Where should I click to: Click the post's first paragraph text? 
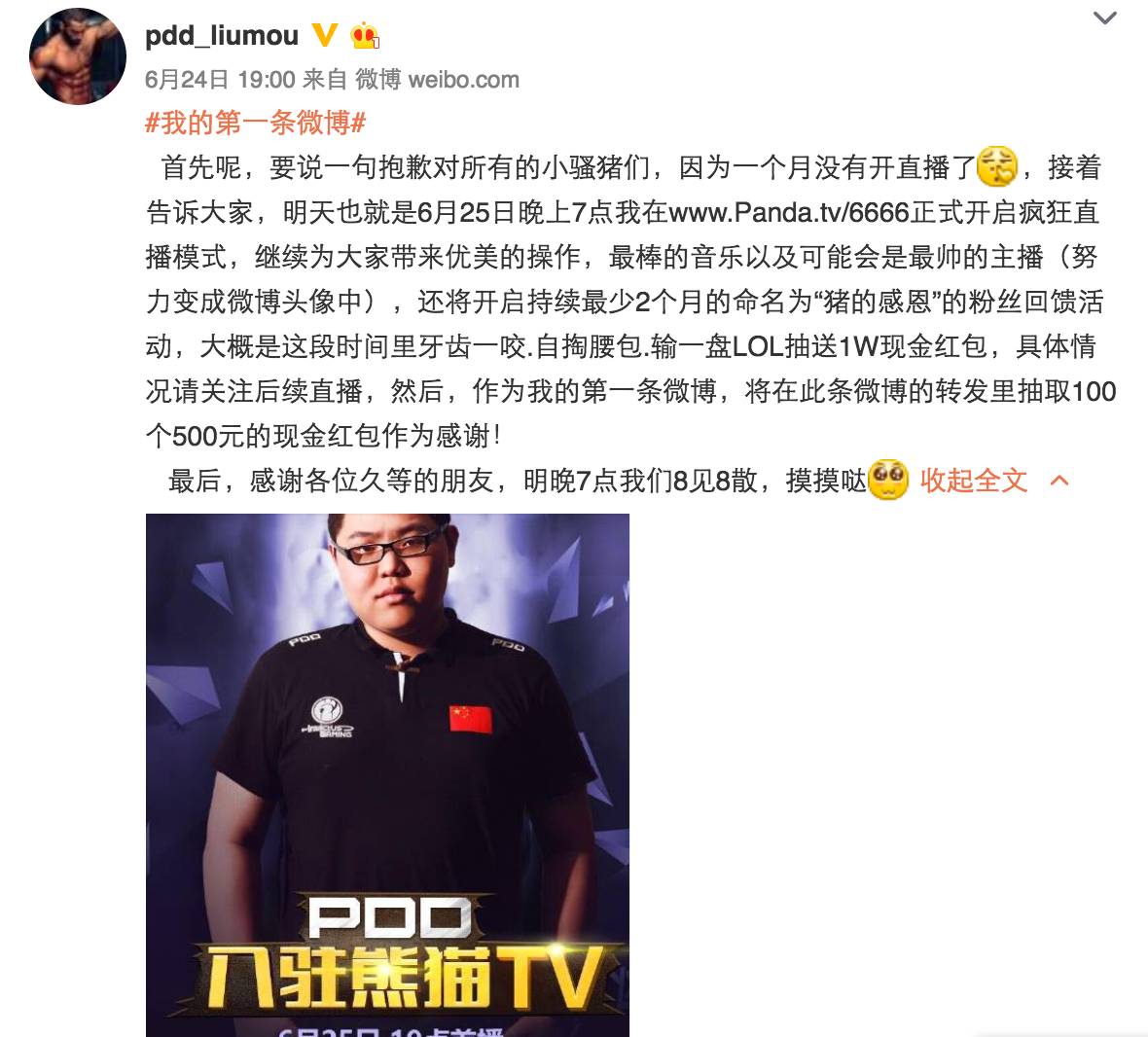coord(630,302)
